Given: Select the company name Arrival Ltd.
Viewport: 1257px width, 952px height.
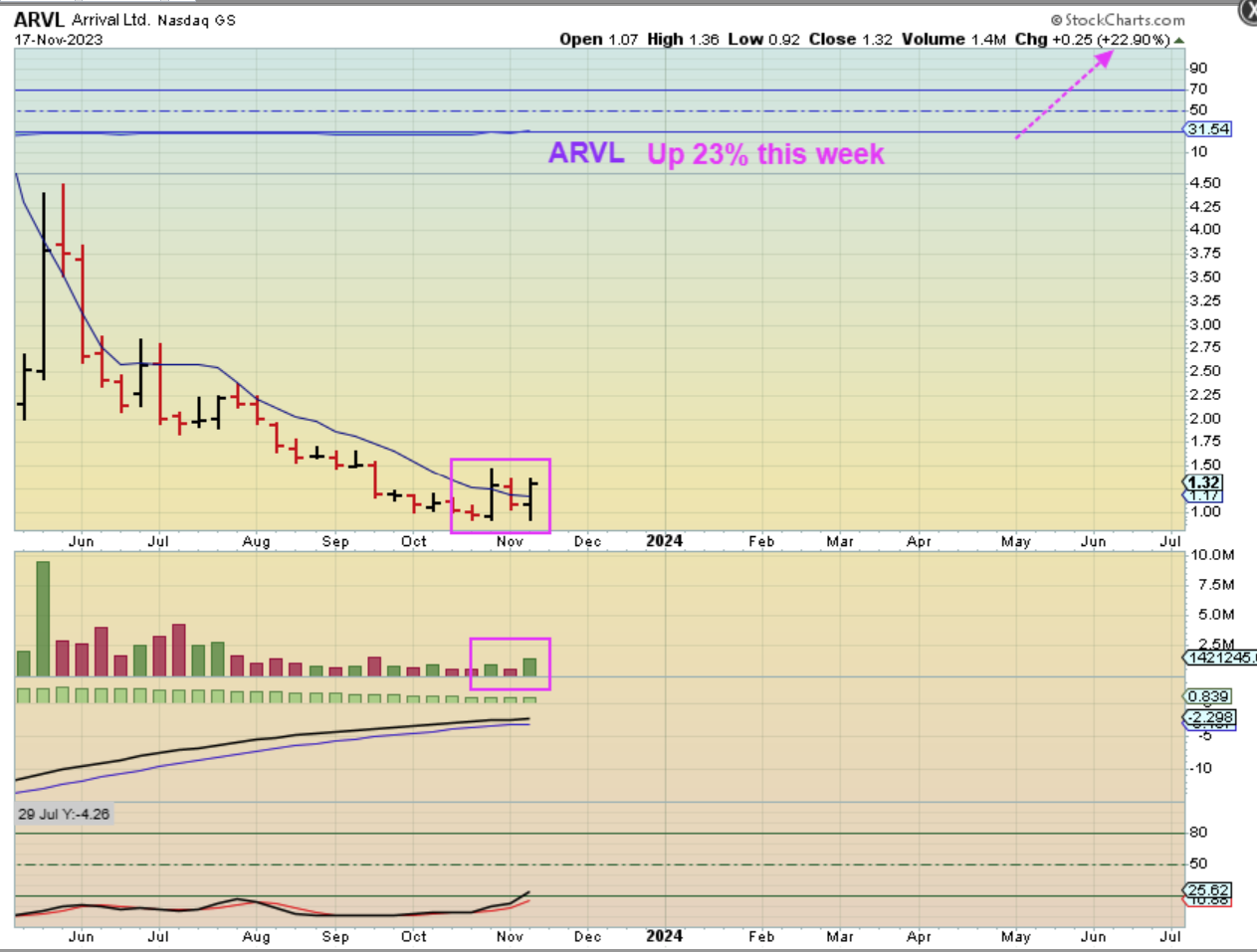Looking at the screenshot, I should pyautogui.click(x=110, y=20).
